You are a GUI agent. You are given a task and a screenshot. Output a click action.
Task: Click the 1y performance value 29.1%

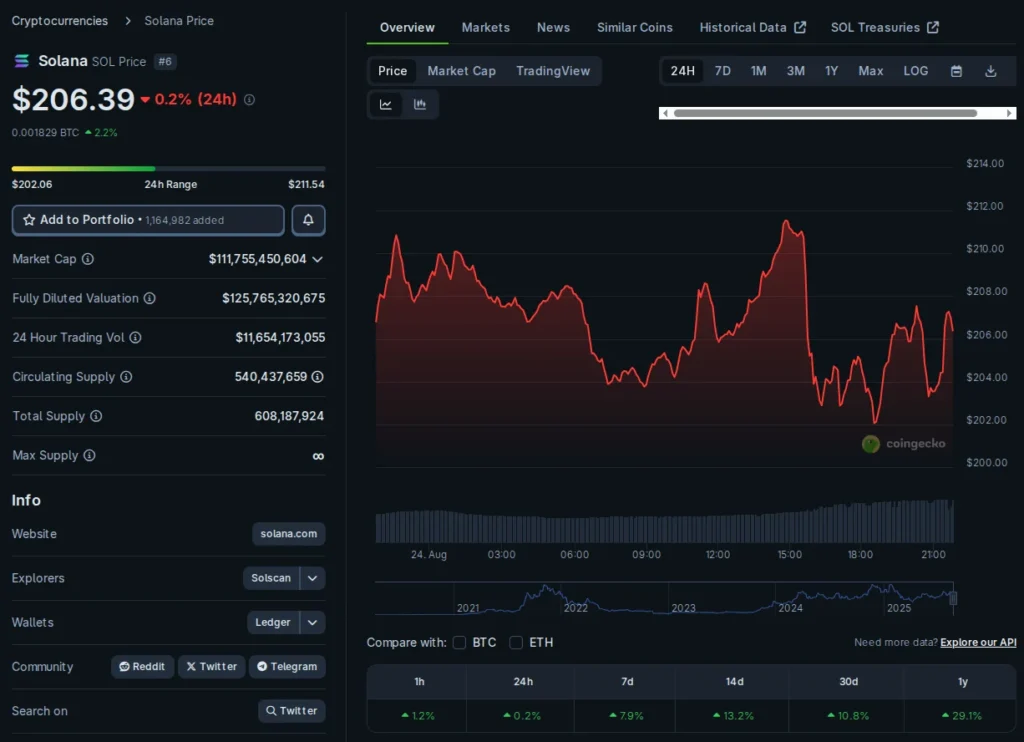point(961,716)
